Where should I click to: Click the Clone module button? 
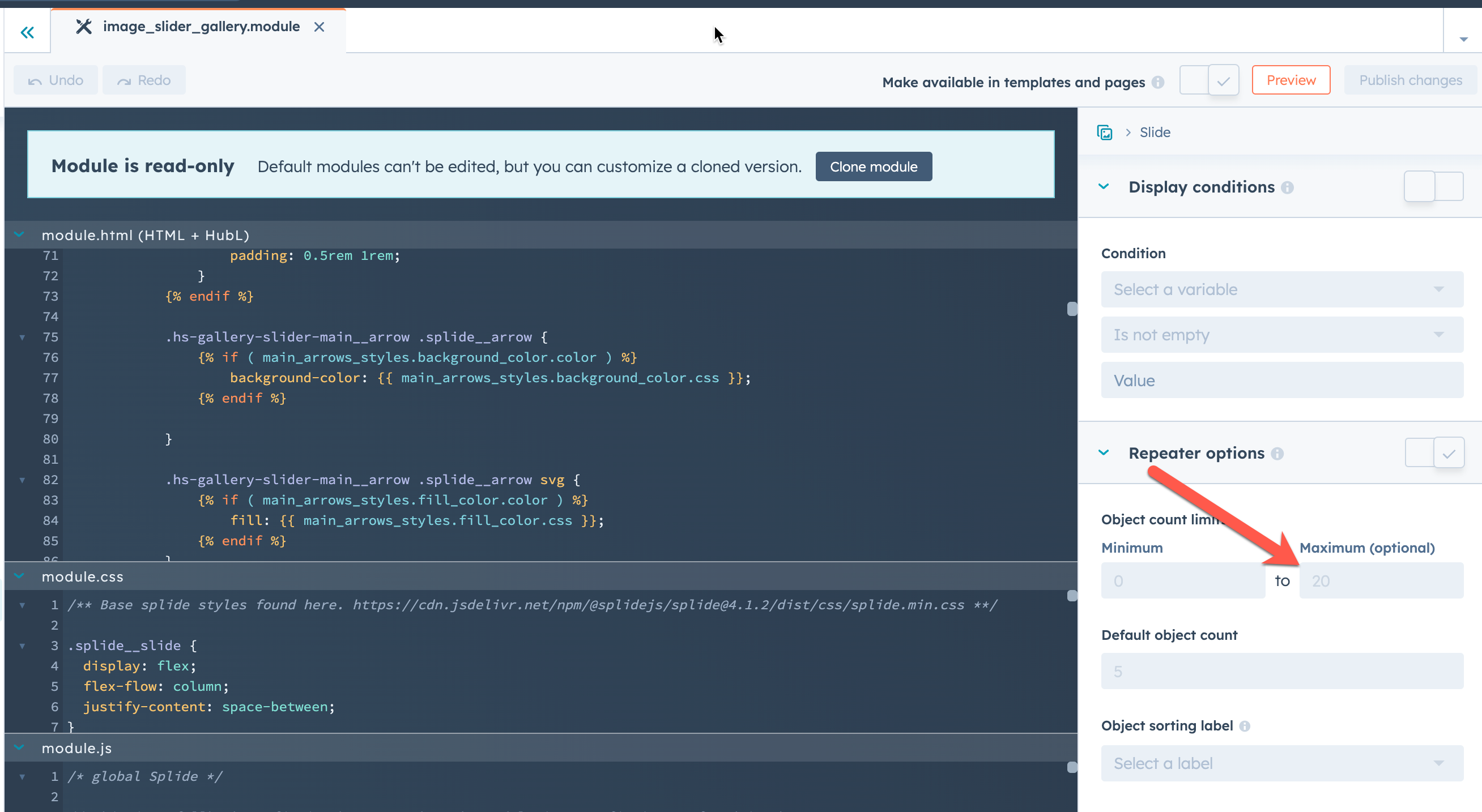click(874, 166)
